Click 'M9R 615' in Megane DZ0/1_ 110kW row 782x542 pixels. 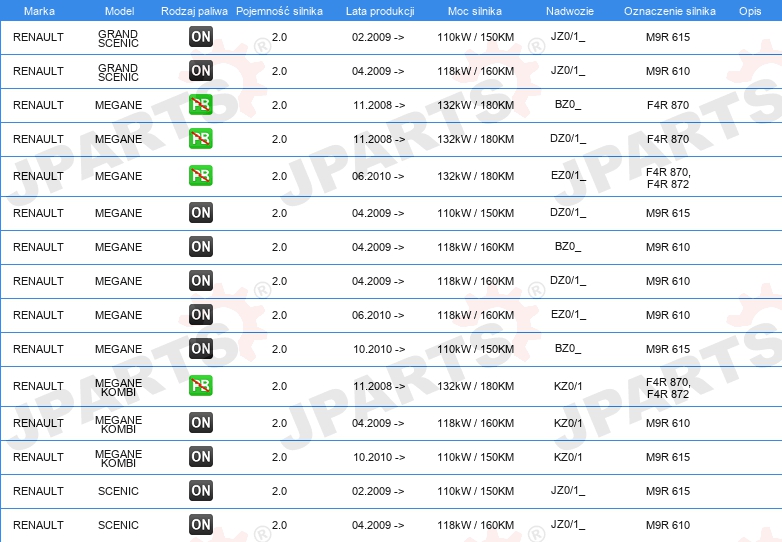pos(668,213)
